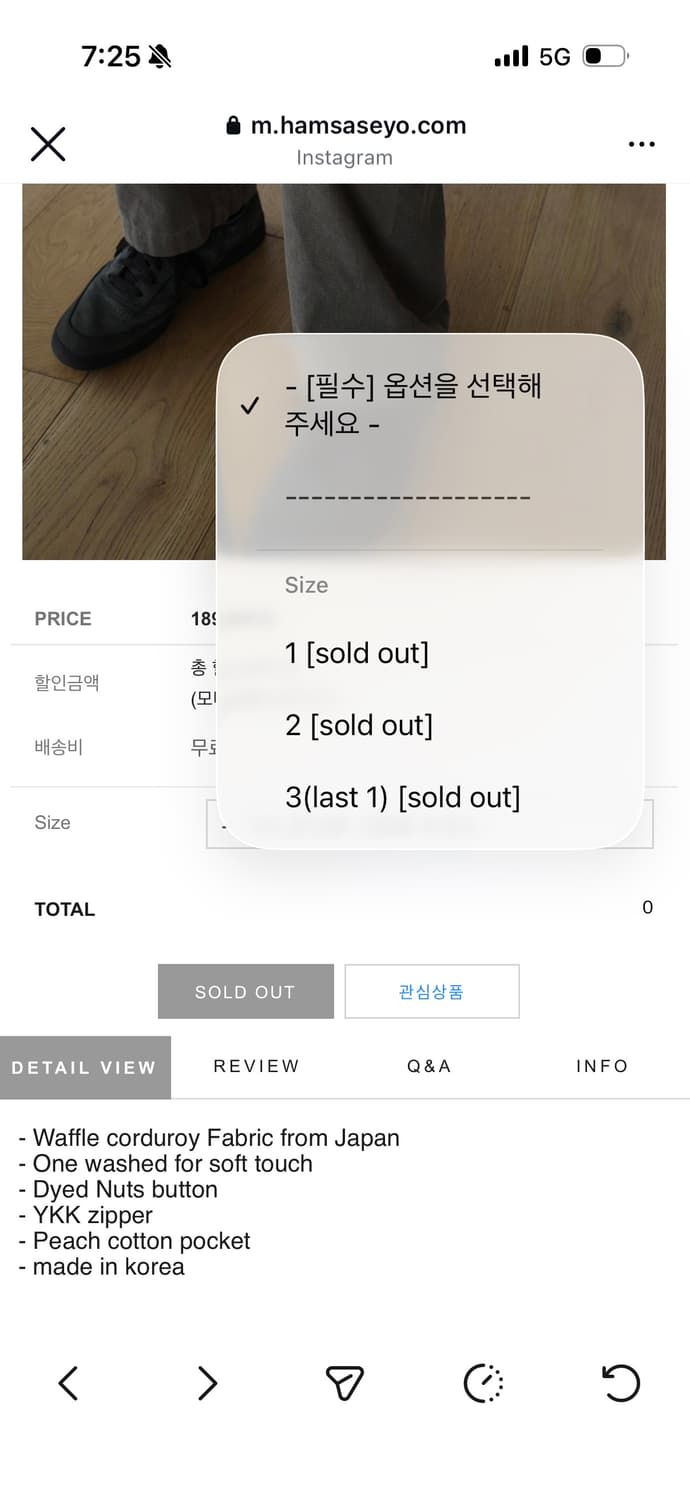This screenshot has height=1500, width=690.
Task: Select the DETAIL VIEW tab
Action: pyautogui.click(x=85, y=1066)
